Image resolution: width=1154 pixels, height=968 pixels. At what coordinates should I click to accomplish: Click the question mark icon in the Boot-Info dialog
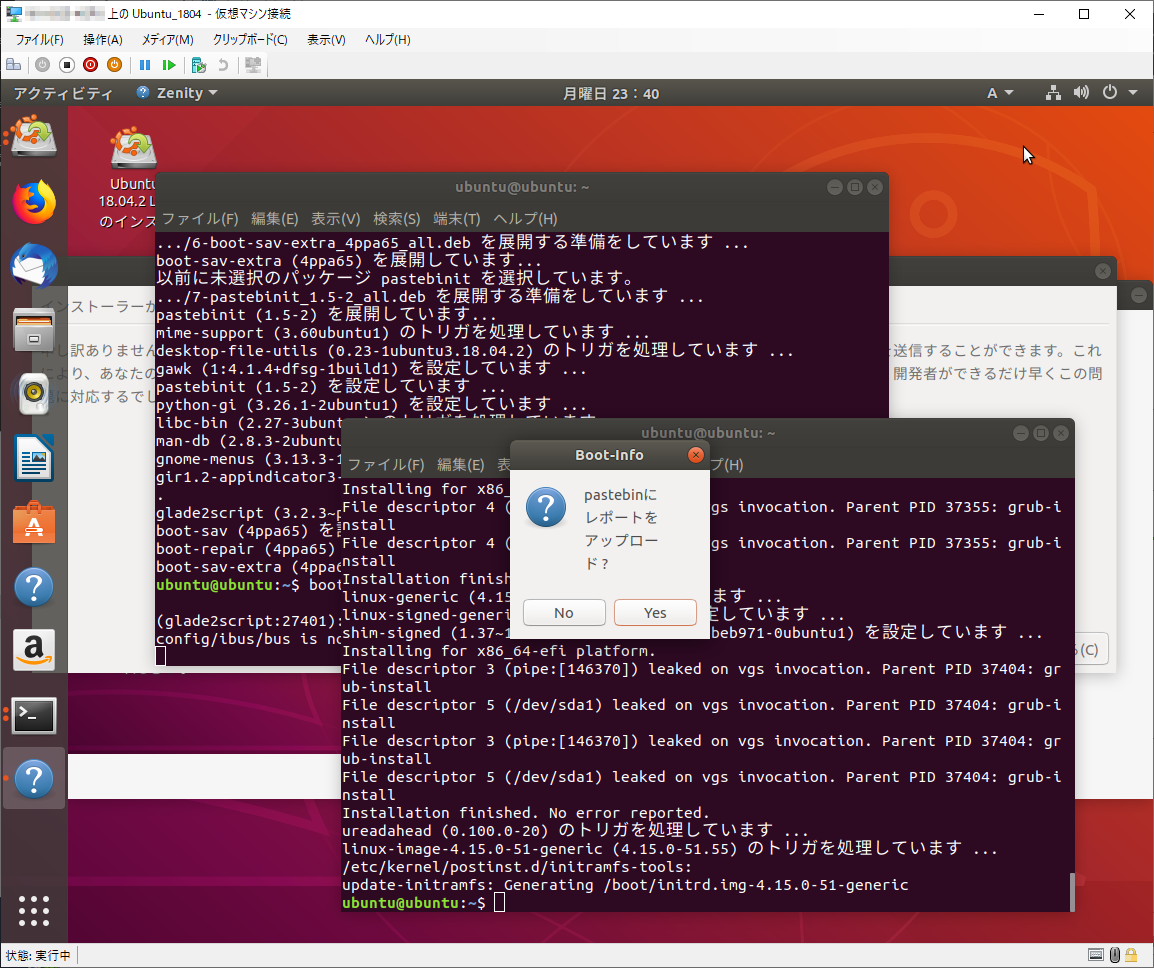pyautogui.click(x=546, y=507)
